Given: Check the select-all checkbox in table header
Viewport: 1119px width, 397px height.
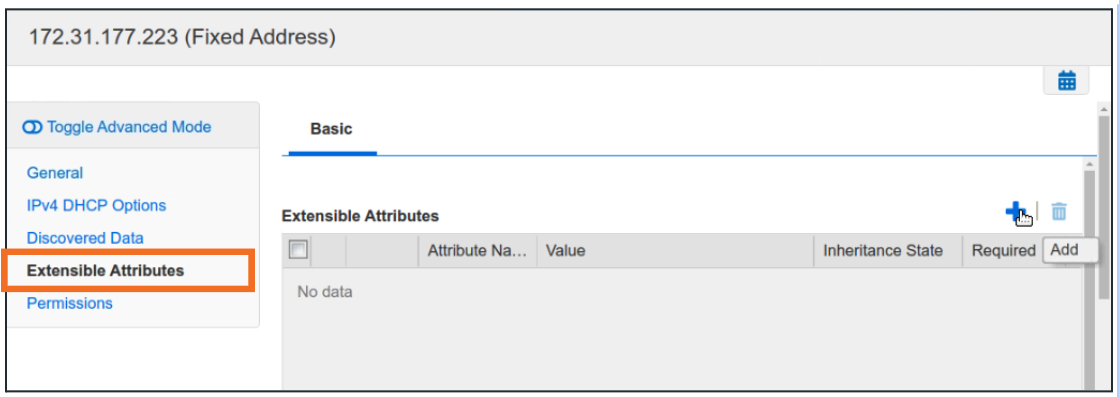Looking at the screenshot, I should click(x=298, y=250).
